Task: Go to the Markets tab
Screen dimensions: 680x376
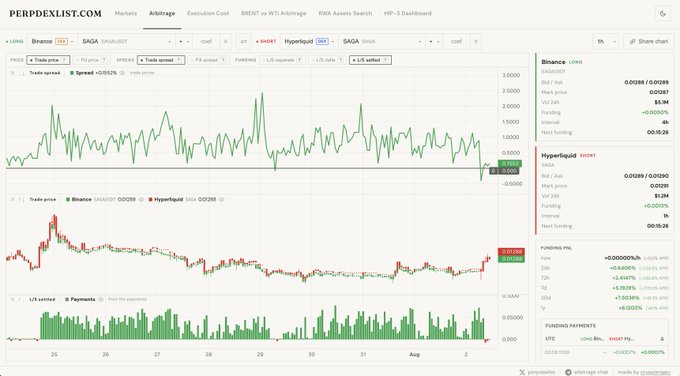Action: pyautogui.click(x=126, y=13)
